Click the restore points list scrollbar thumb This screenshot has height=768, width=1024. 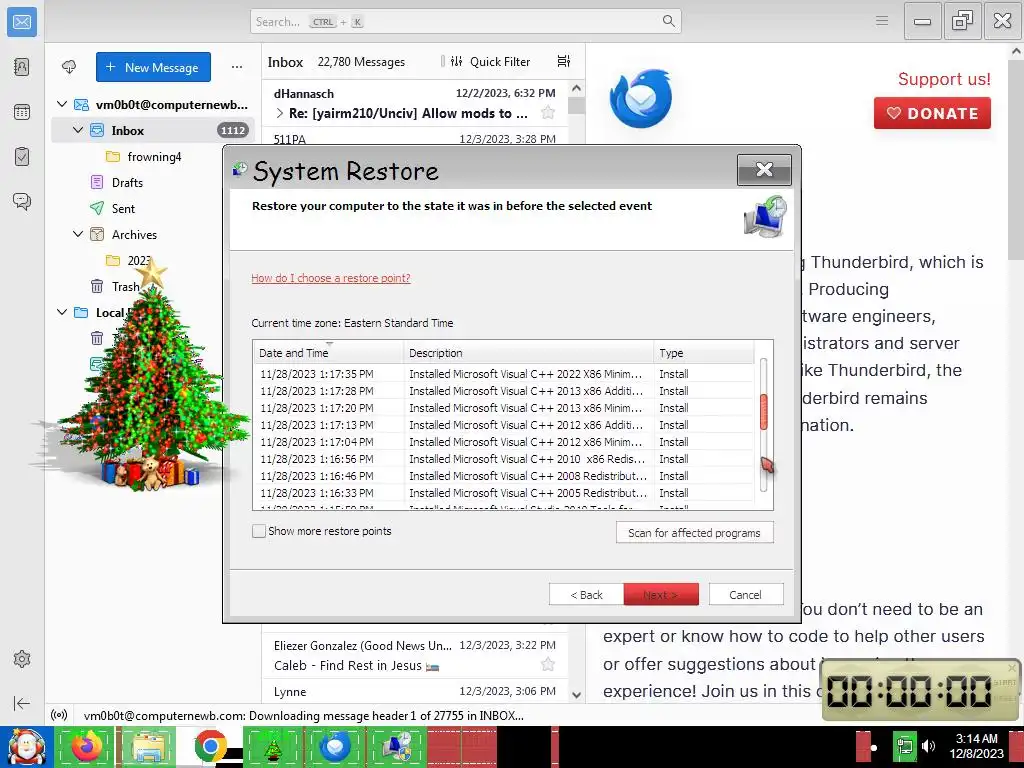pyautogui.click(x=763, y=411)
